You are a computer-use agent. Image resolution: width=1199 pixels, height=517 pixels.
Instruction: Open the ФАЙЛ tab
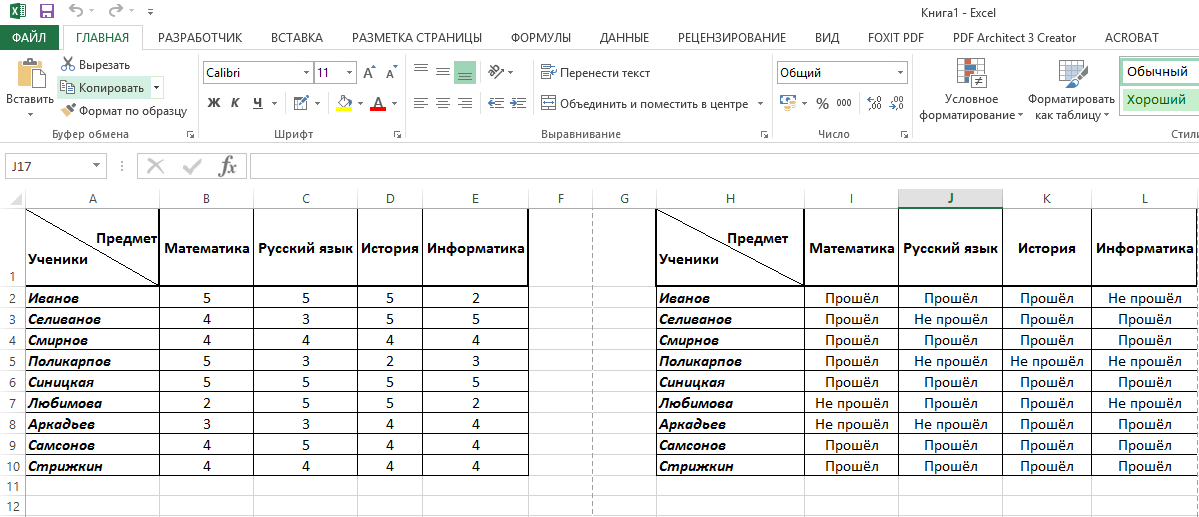[29, 37]
